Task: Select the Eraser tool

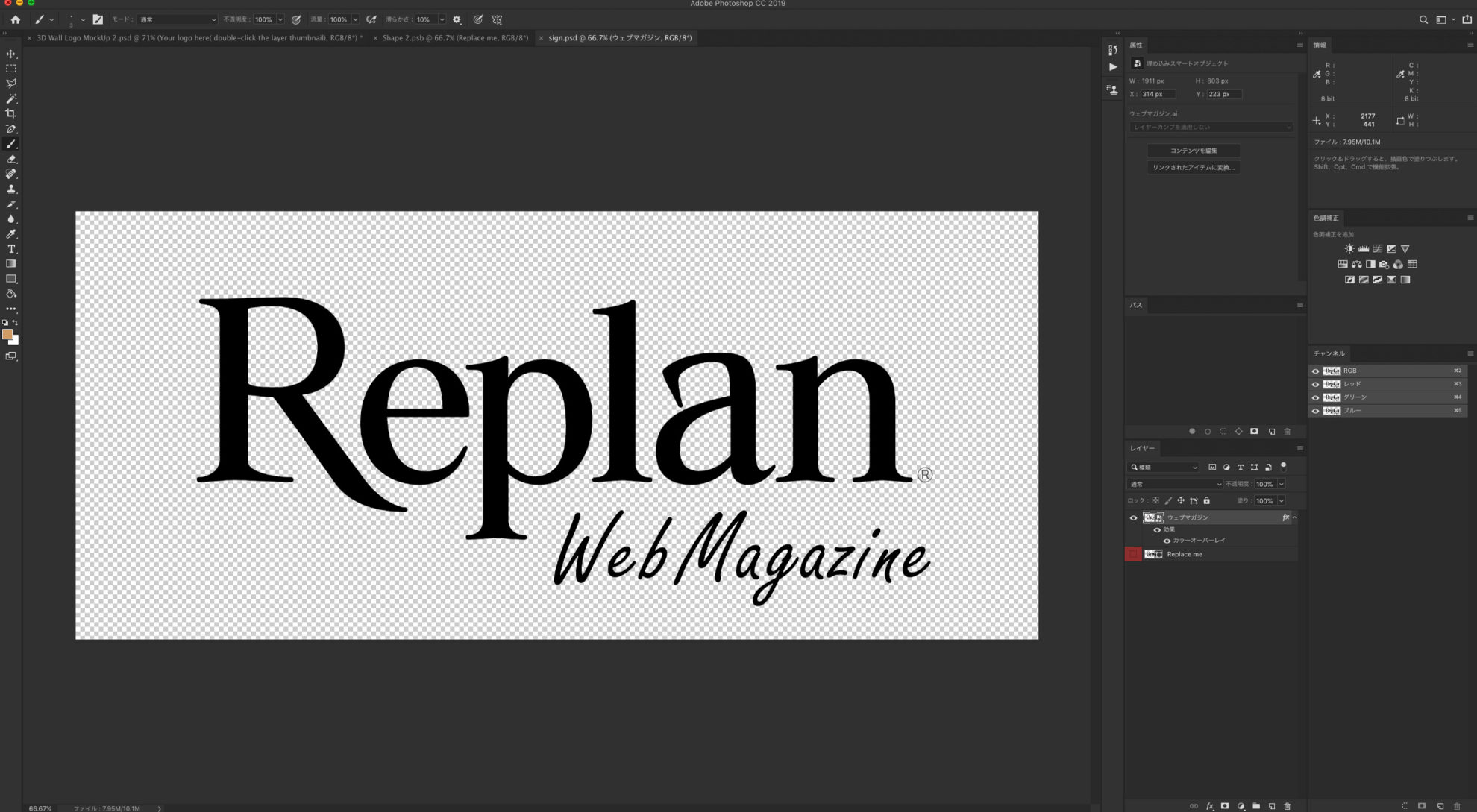Action: coord(11,159)
